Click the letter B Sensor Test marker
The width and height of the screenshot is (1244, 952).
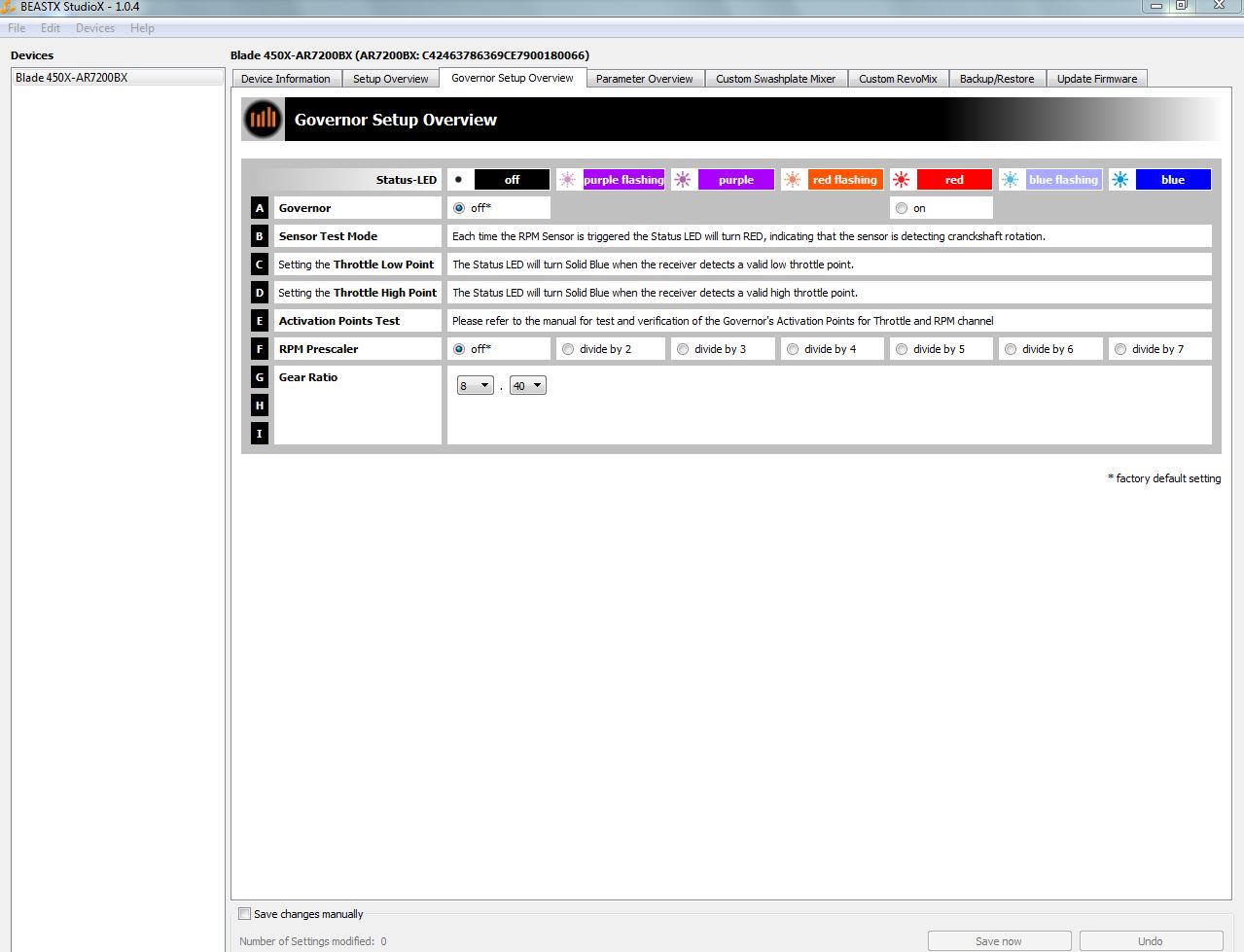259,236
